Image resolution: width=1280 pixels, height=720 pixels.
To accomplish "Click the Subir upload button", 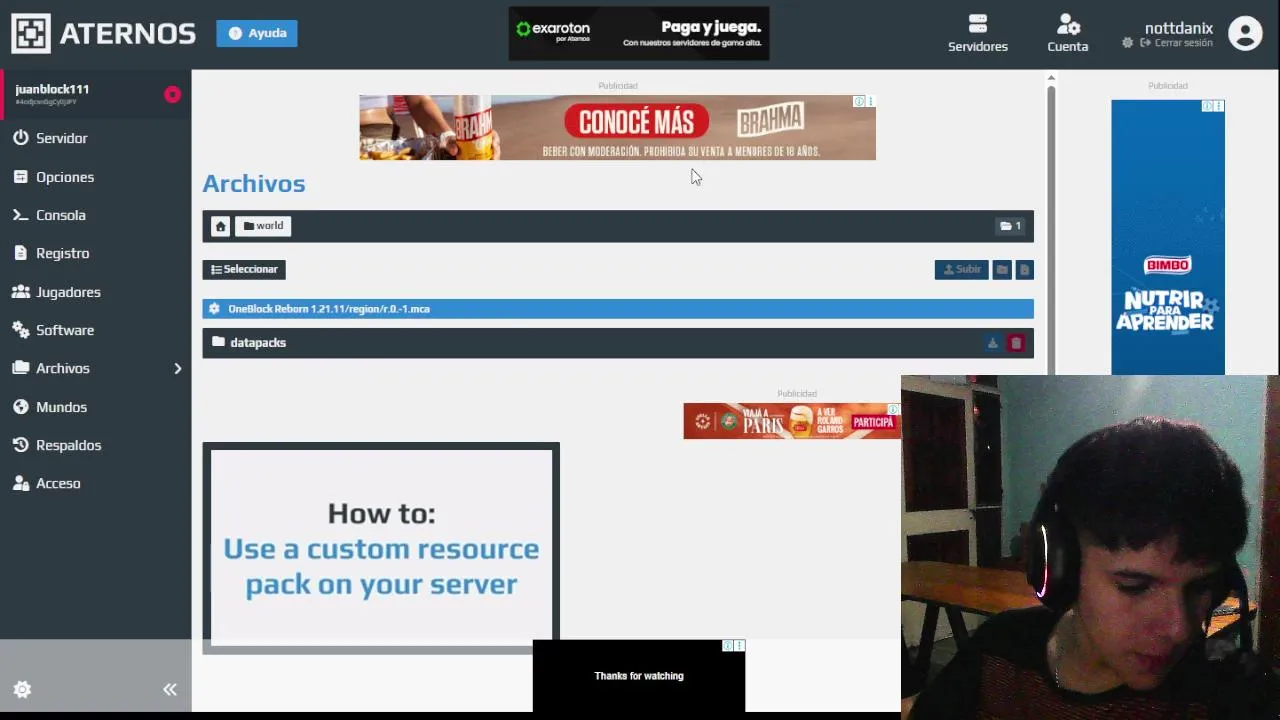I will coord(961,269).
